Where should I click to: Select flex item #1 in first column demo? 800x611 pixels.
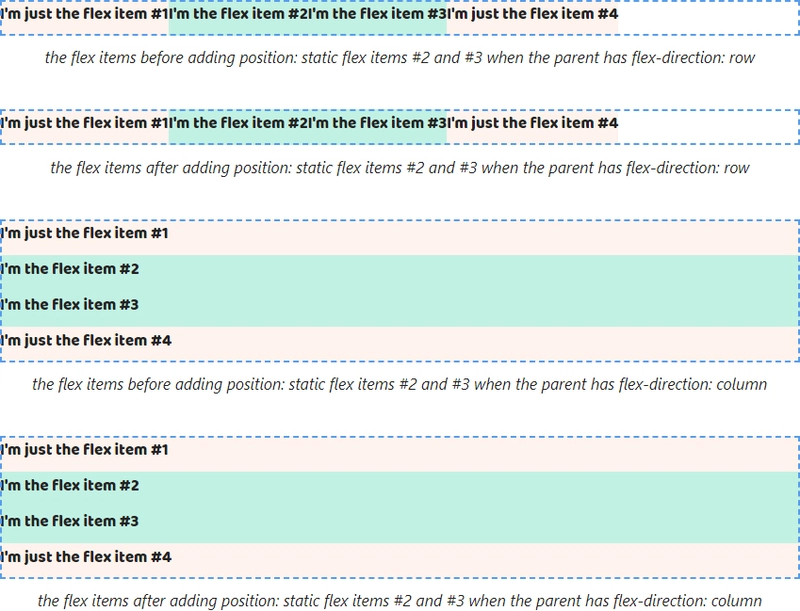400,238
